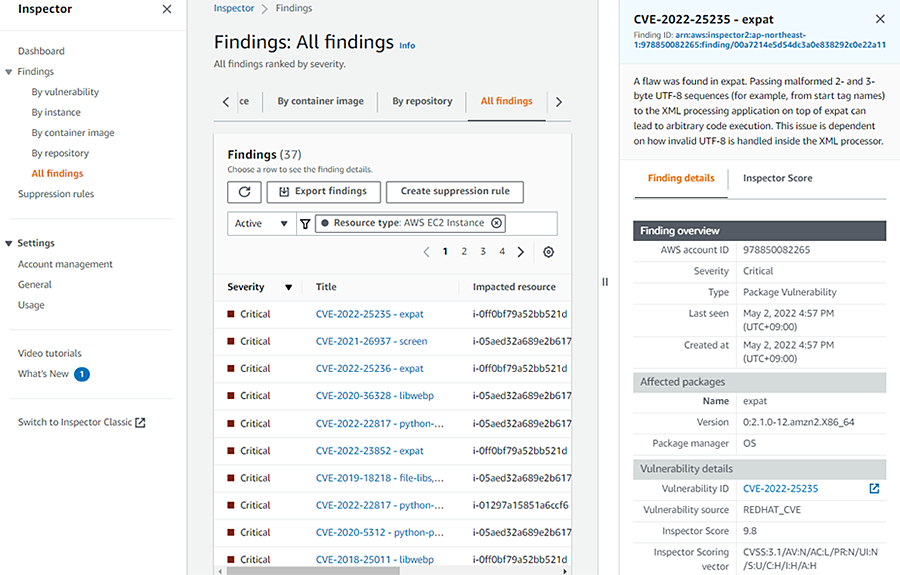Select the All findings tab
900x575 pixels.
pos(506,101)
